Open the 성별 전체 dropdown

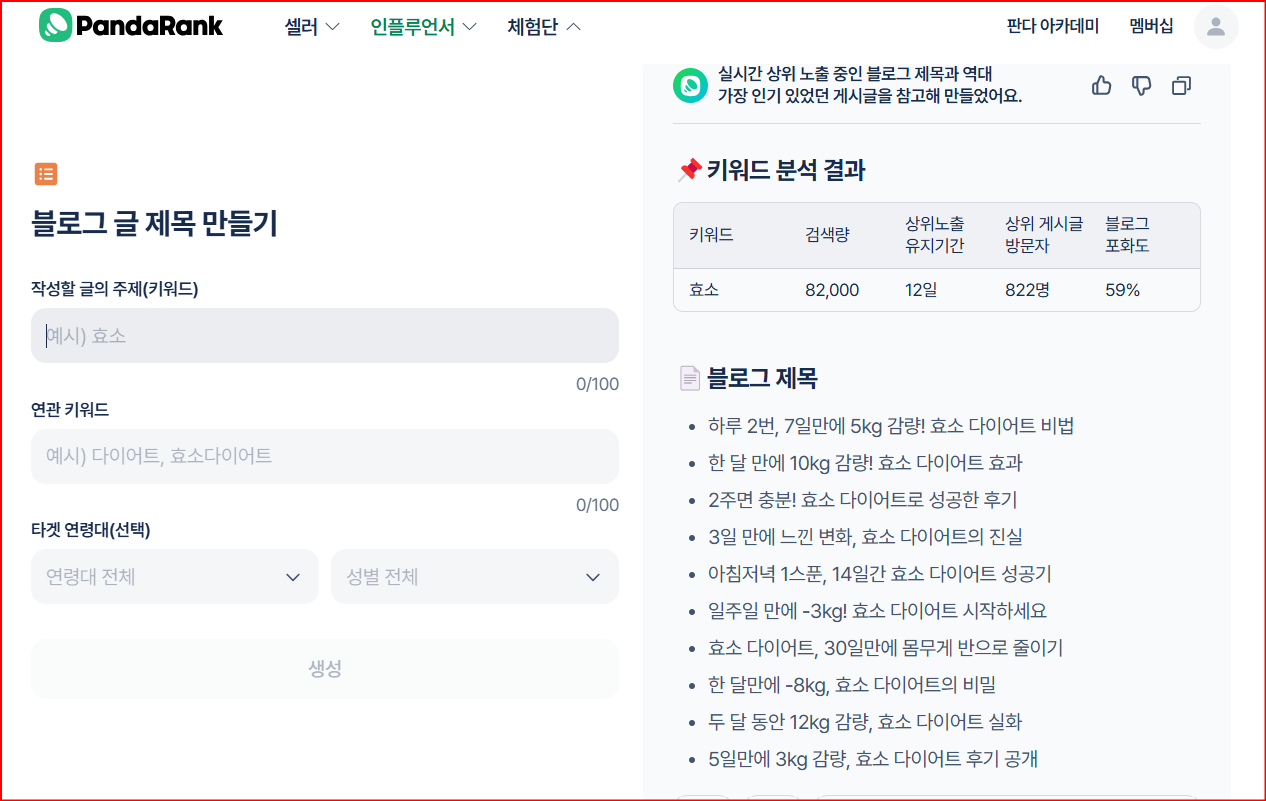click(474, 576)
